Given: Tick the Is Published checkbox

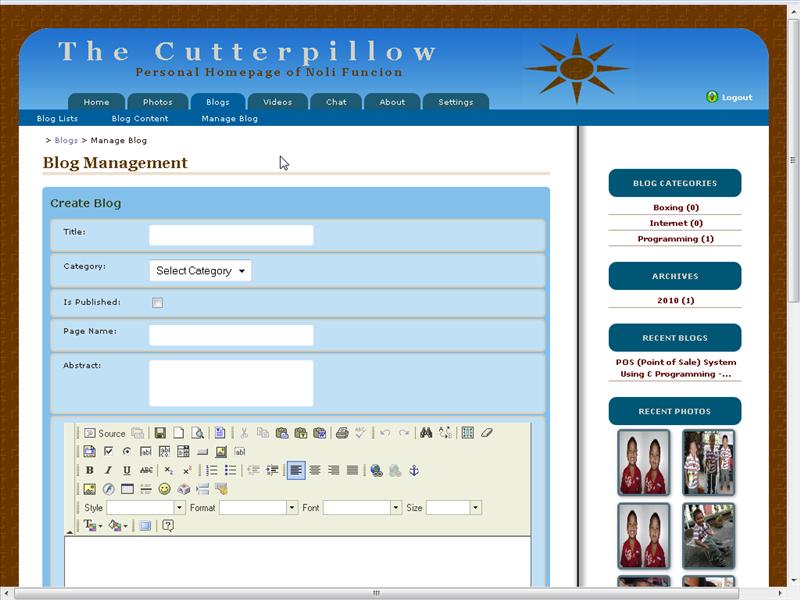Looking at the screenshot, I should pyautogui.click(x=157, y=303).
